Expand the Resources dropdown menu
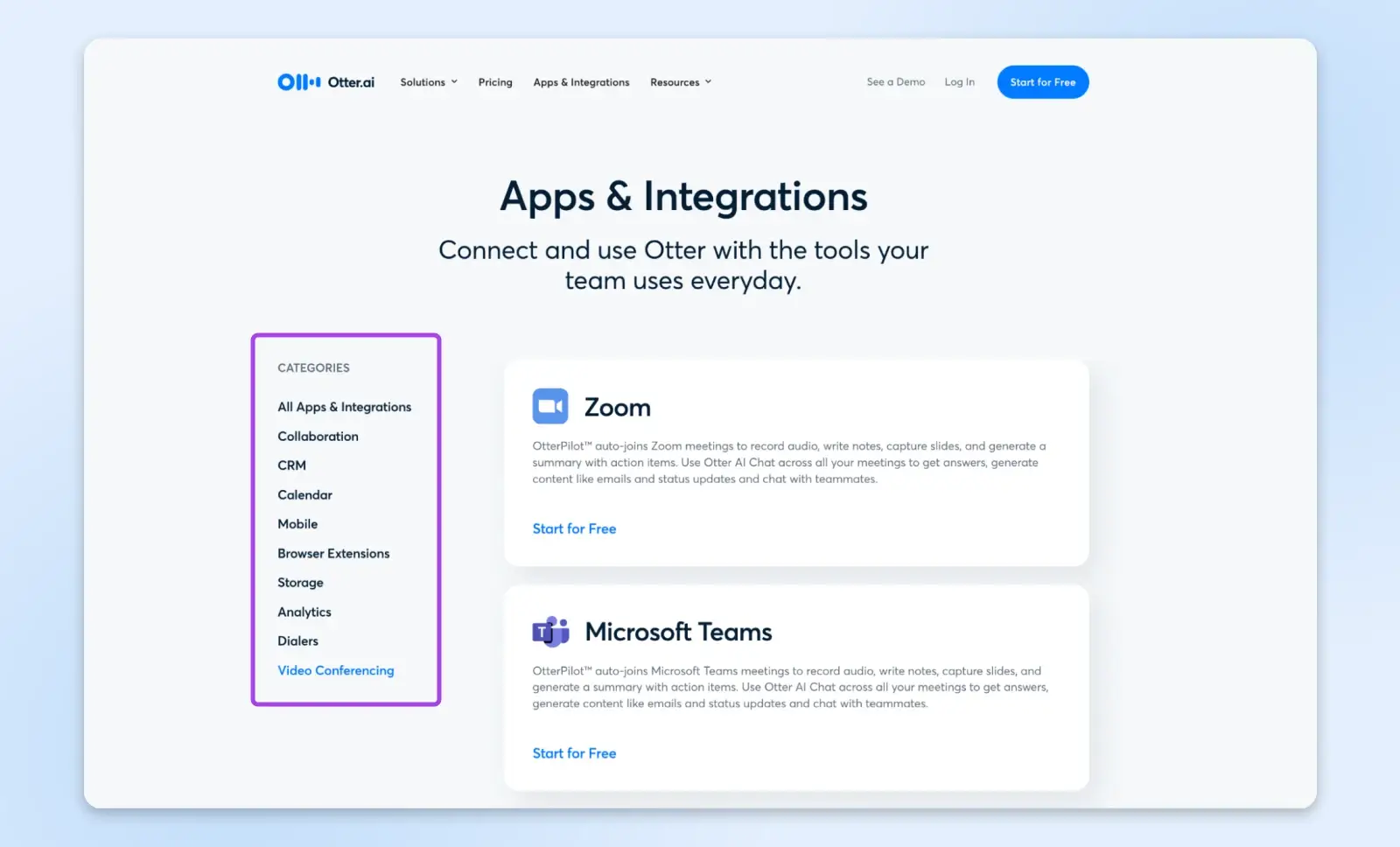1400x847 pixels. [x=681, y=82]
